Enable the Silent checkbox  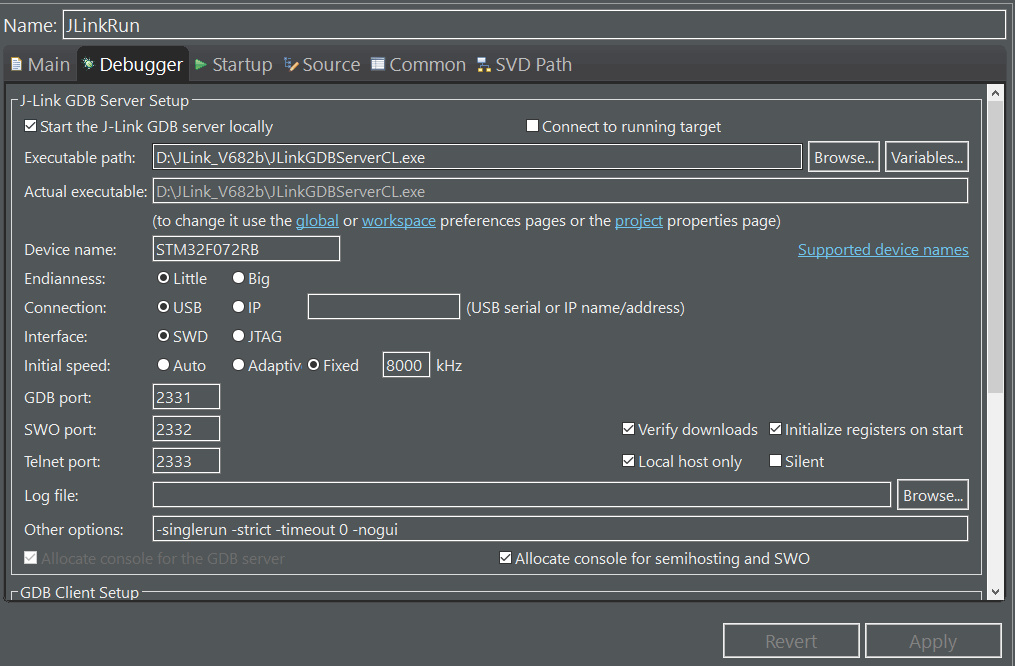tap(775, 461)
